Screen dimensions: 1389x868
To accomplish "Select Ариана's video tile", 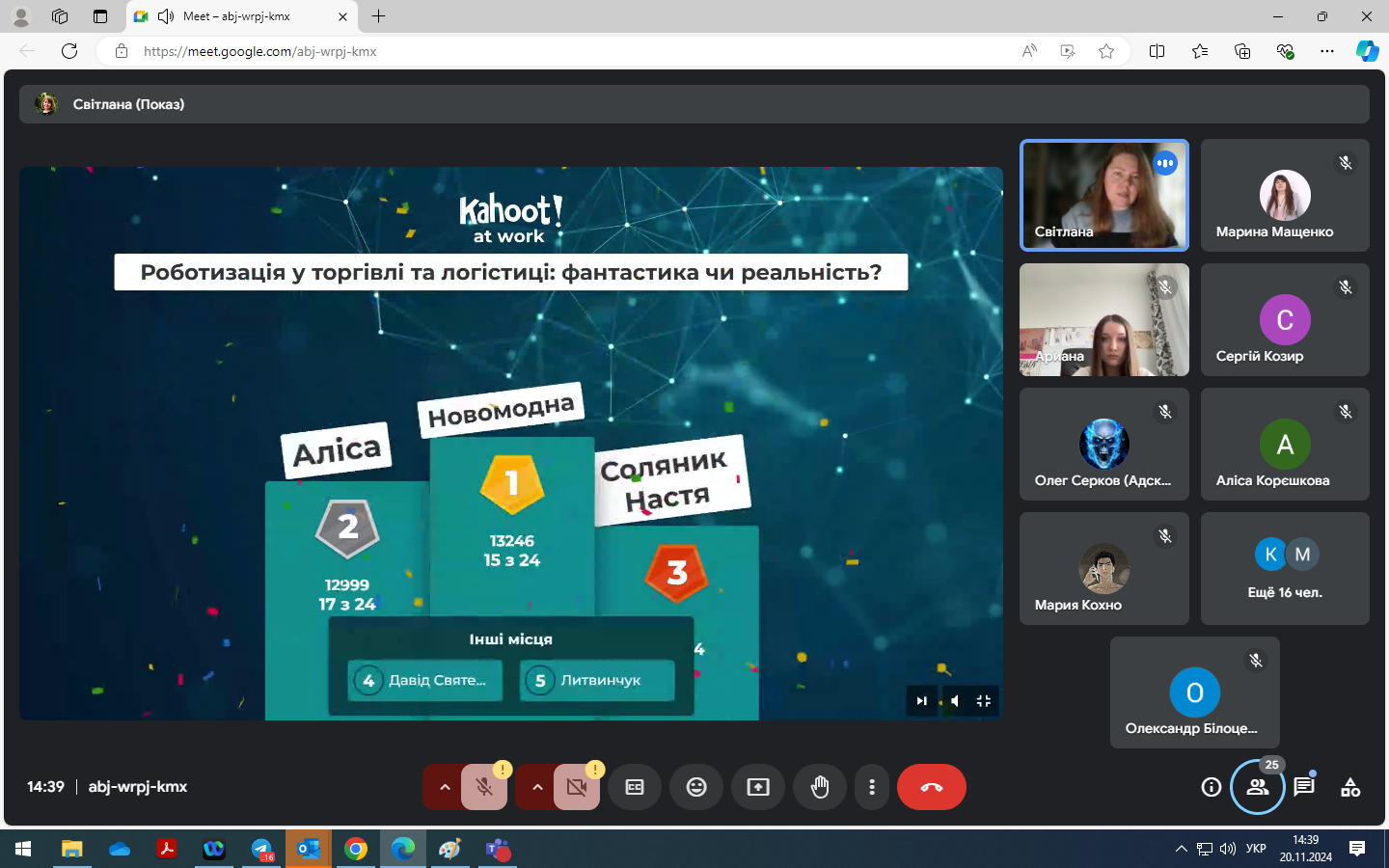I will click(1104, 319).
